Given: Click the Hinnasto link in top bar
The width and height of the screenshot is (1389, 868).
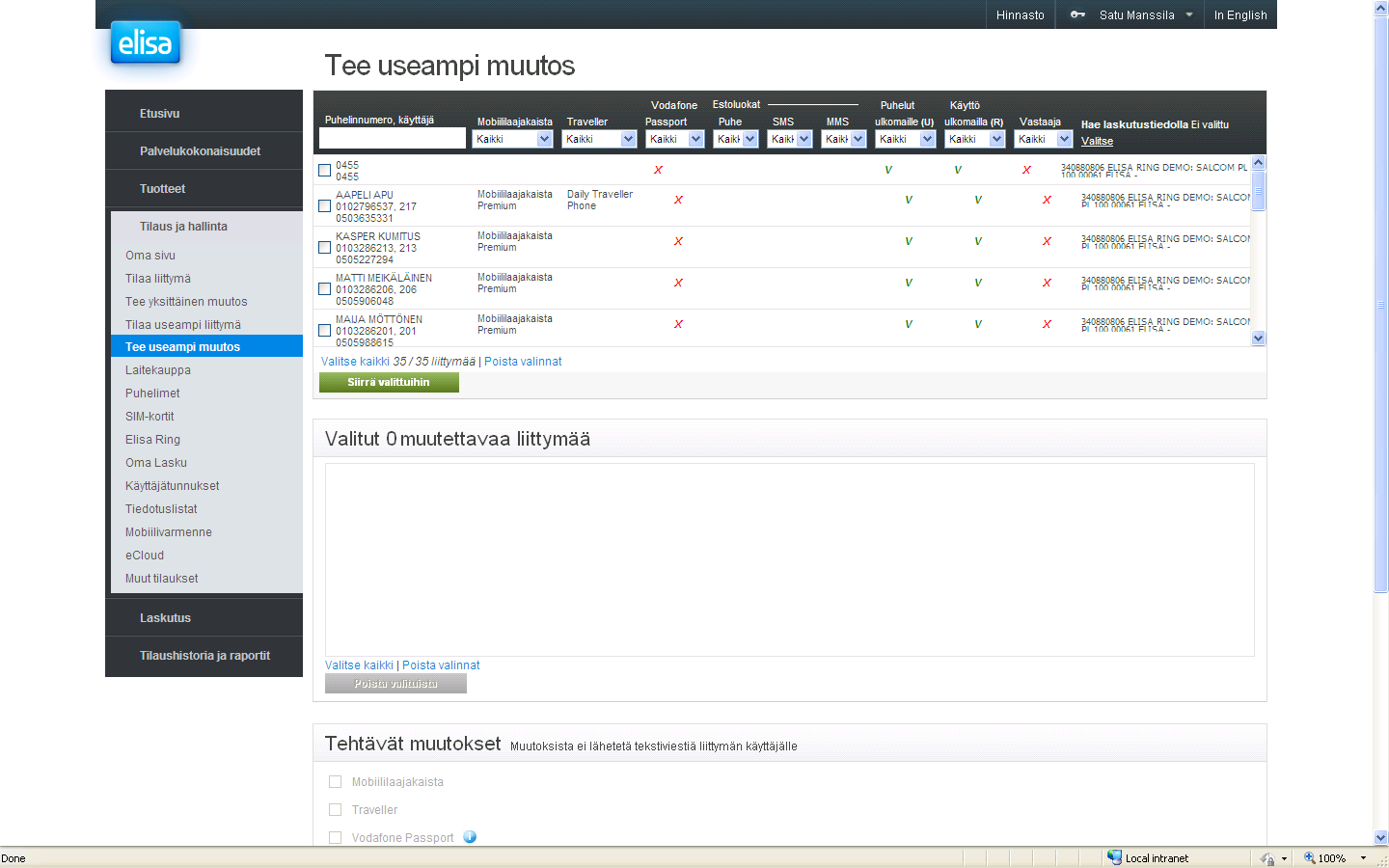Looking at the screenshot, I should (1021, 15).
